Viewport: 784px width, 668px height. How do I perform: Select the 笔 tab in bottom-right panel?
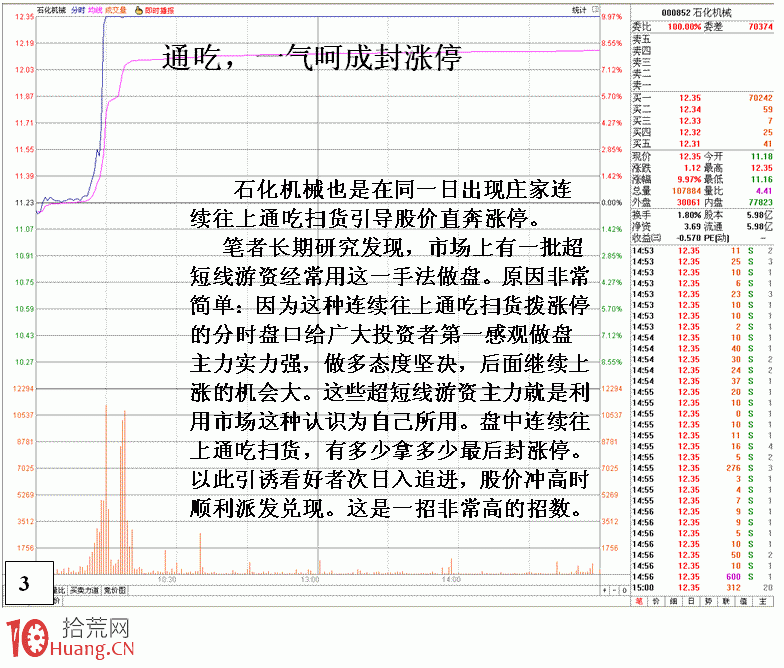638,601
